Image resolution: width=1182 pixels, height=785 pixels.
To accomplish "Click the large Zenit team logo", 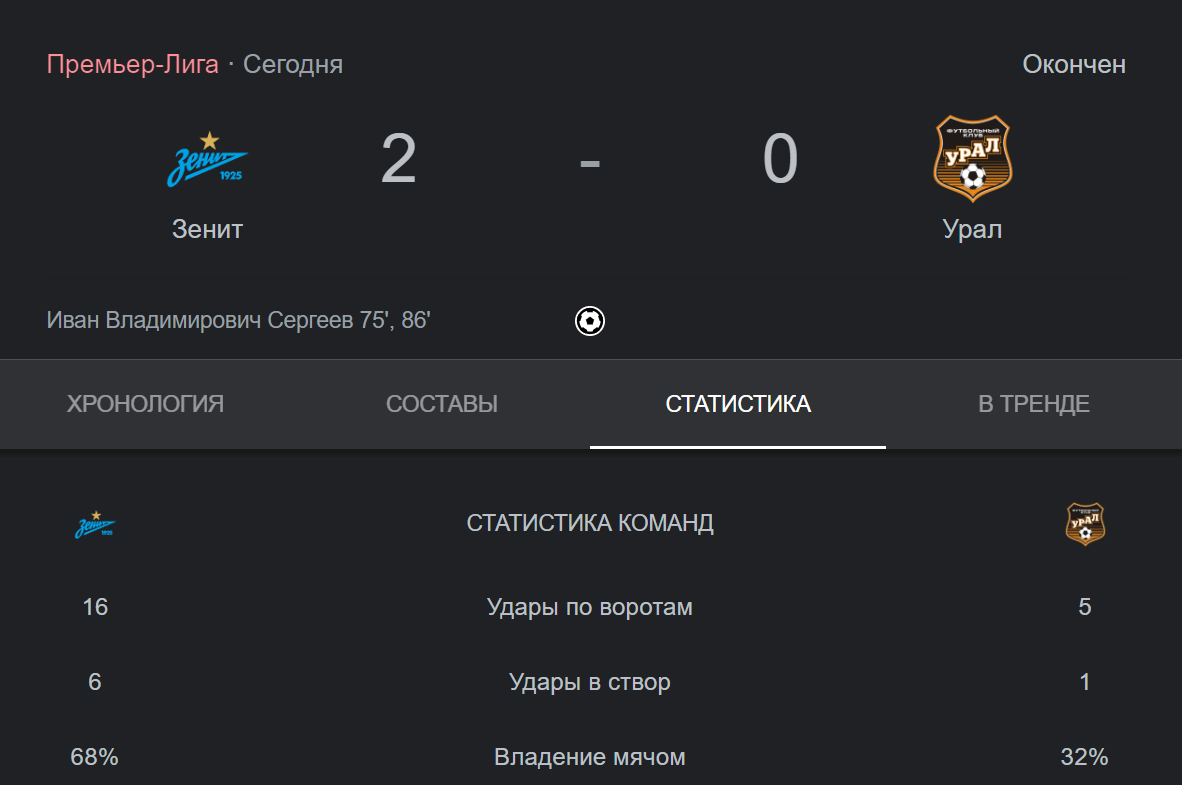I will 207,160.
